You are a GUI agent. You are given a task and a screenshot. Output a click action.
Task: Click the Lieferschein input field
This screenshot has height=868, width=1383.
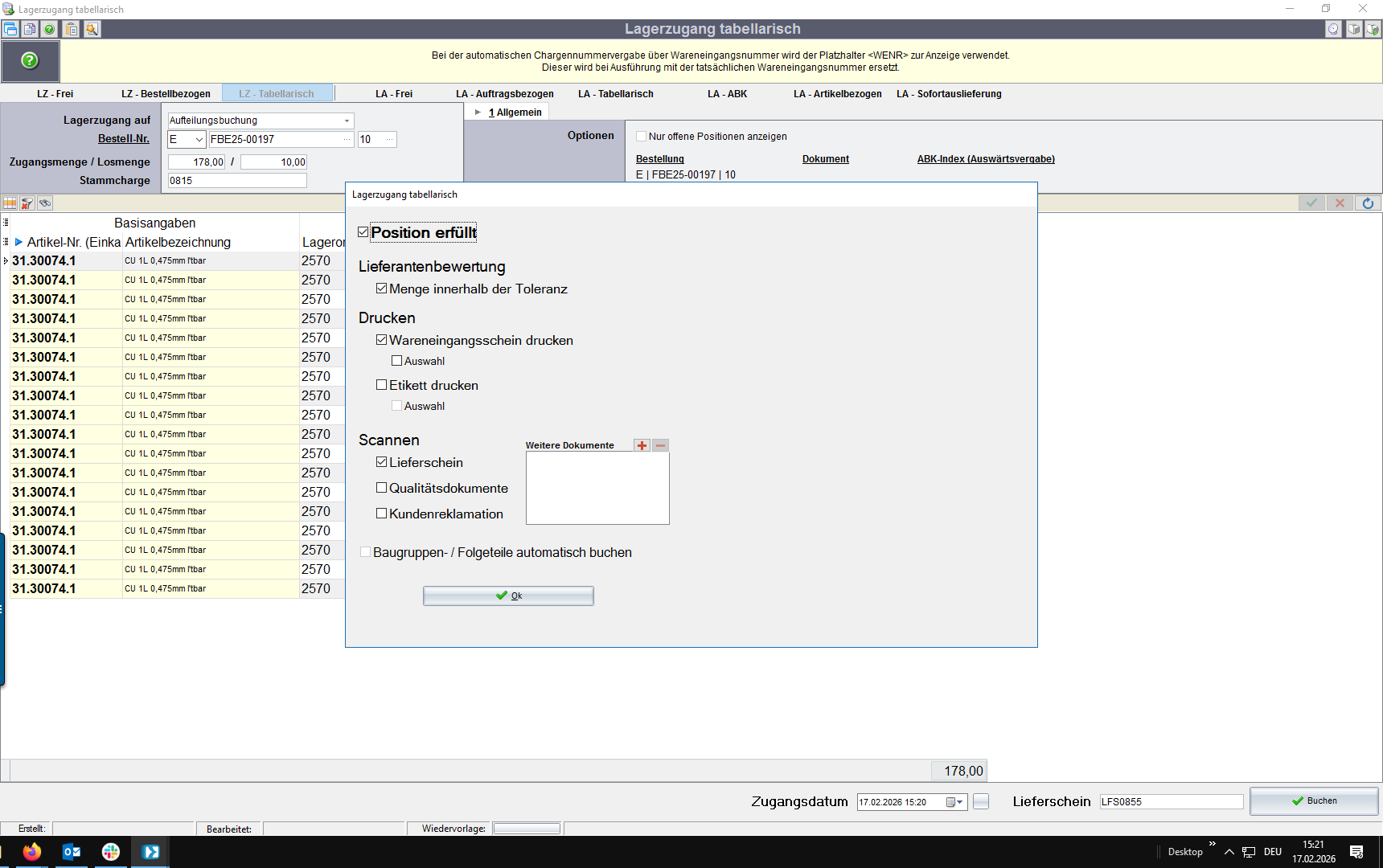pos(1171,802)
